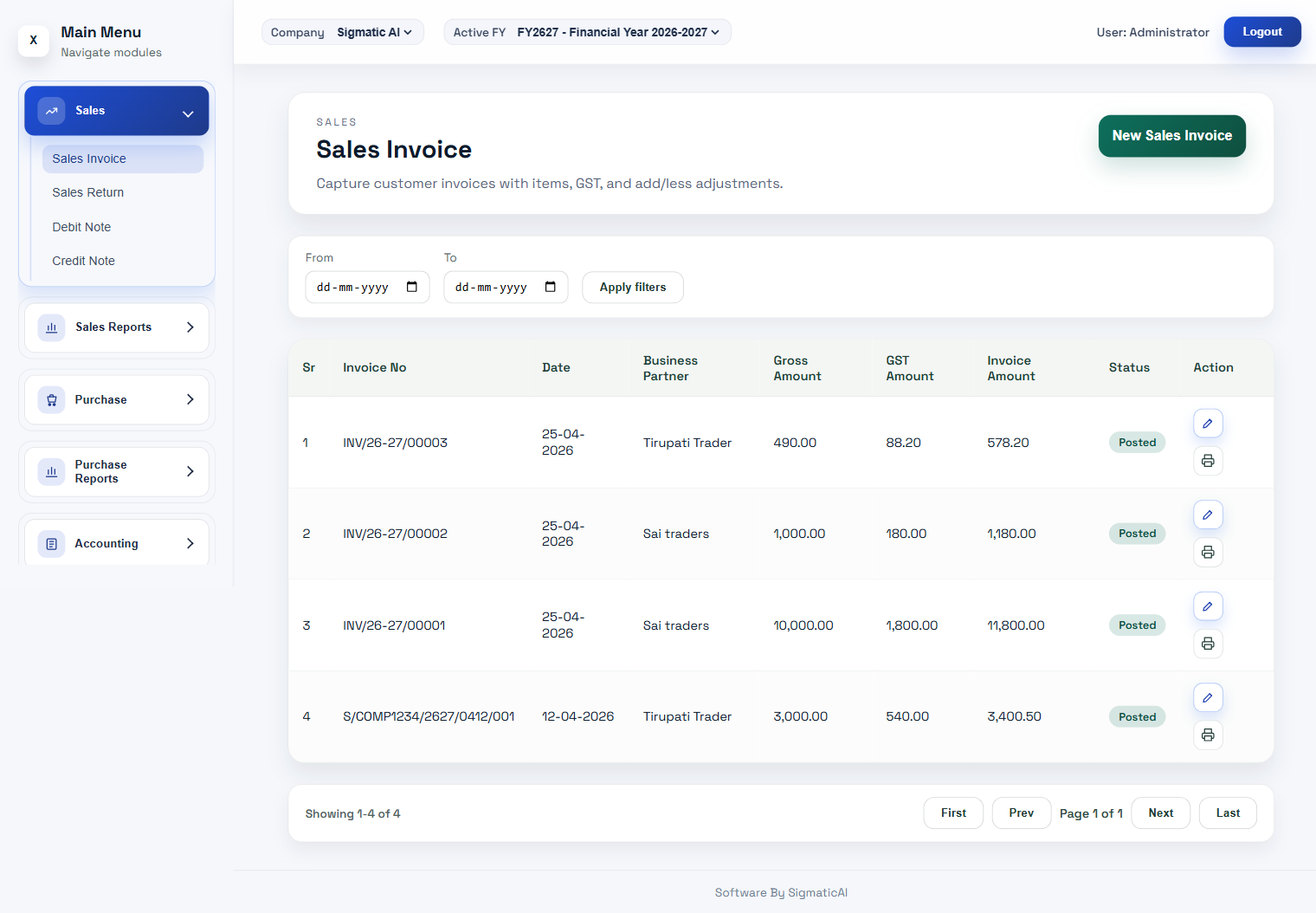The image size is (1316, 913).
Task: Jump to the First page
Action: coord(953,813)
